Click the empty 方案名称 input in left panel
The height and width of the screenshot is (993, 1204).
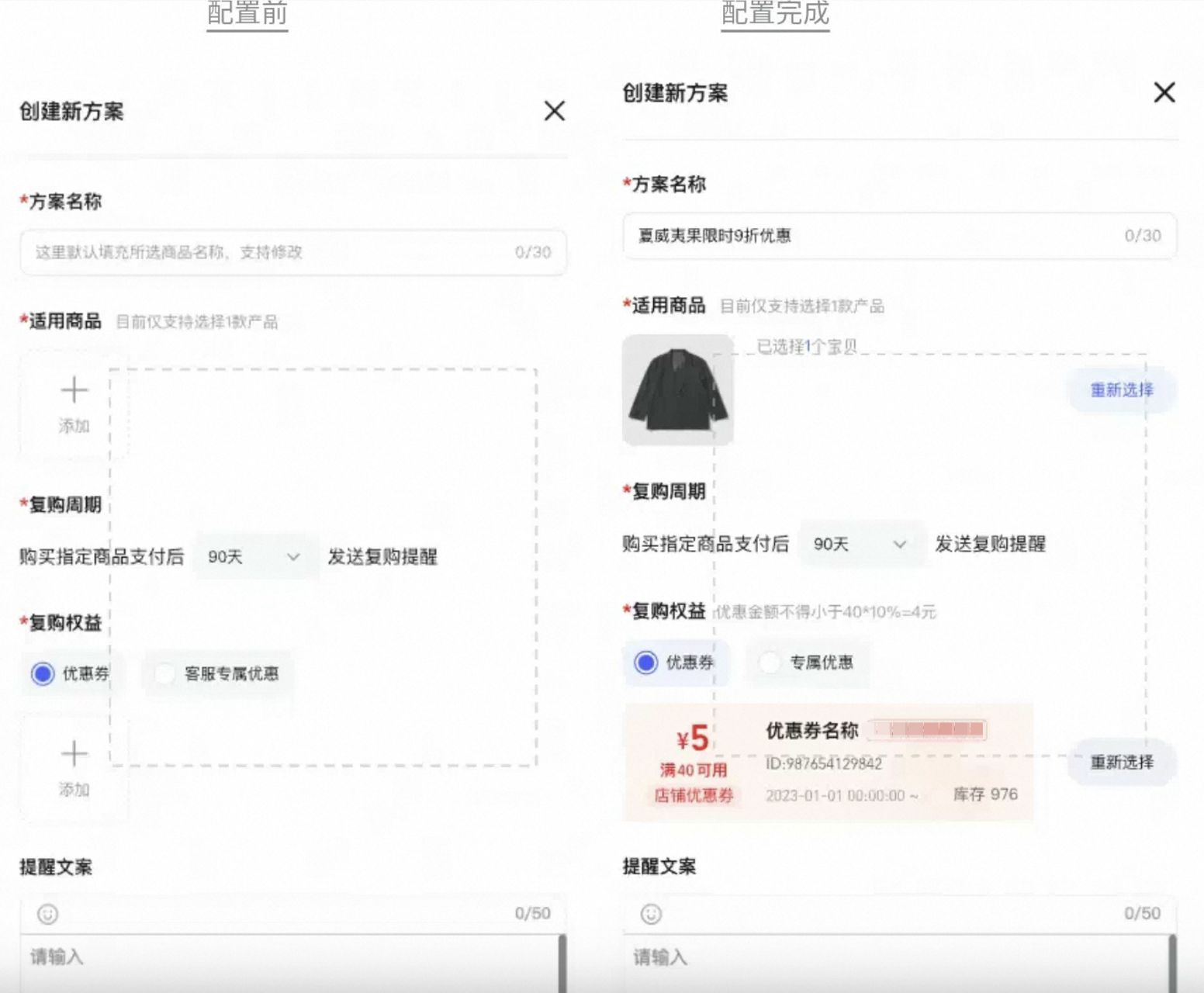[293, 252]
